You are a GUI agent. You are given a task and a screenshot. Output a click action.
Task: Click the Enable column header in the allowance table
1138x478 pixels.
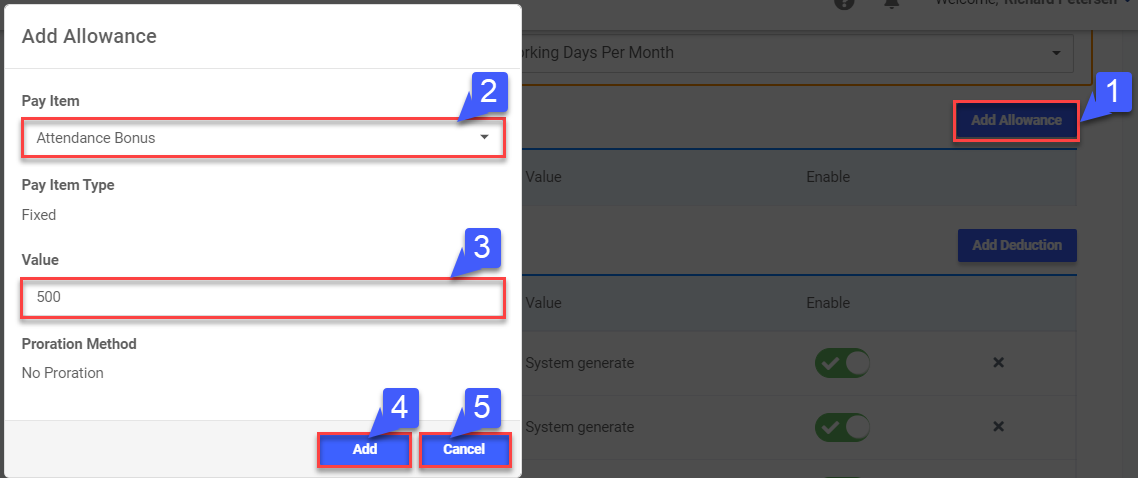[828, 177]
